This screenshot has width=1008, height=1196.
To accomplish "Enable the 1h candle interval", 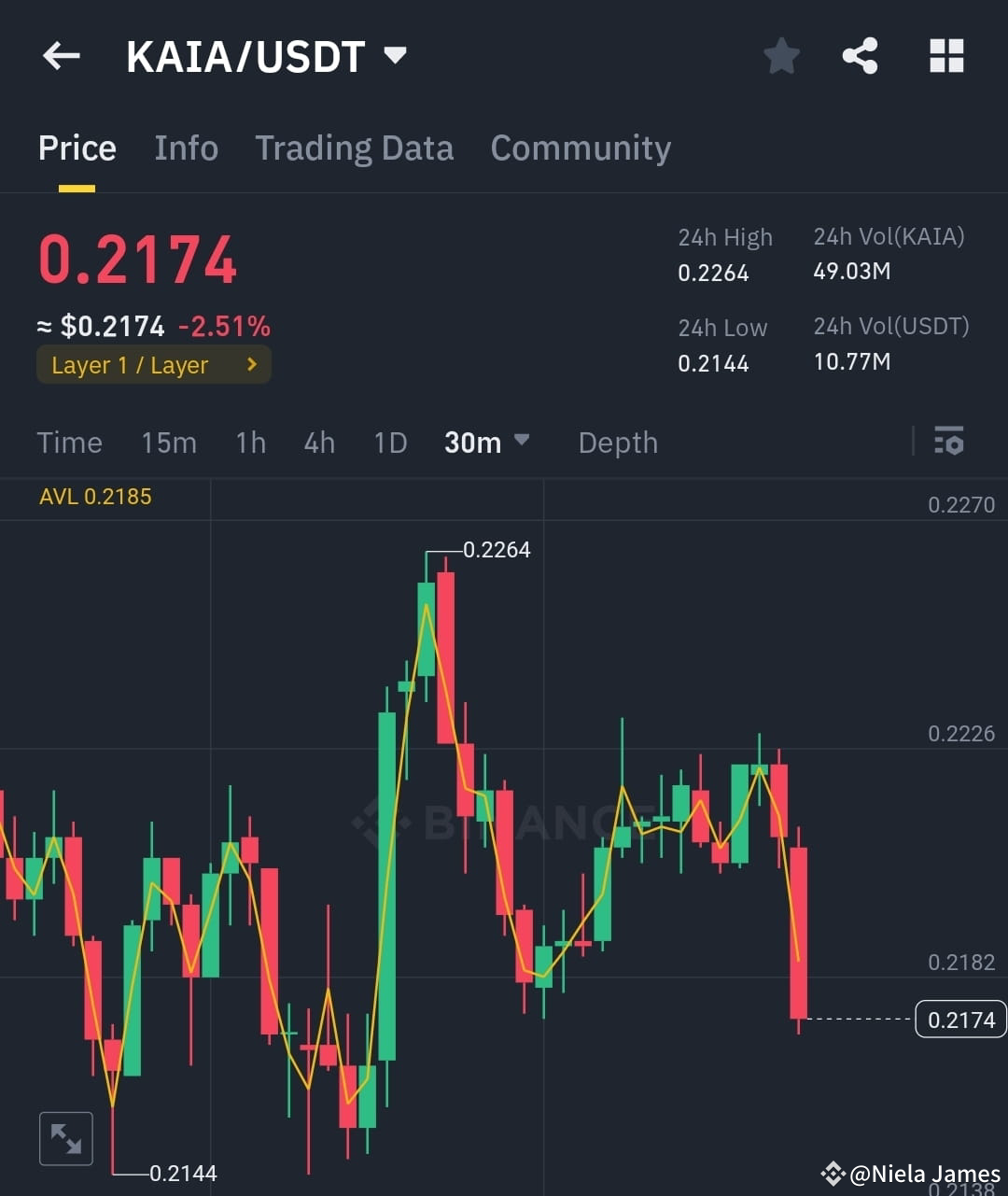I will 250,443.
